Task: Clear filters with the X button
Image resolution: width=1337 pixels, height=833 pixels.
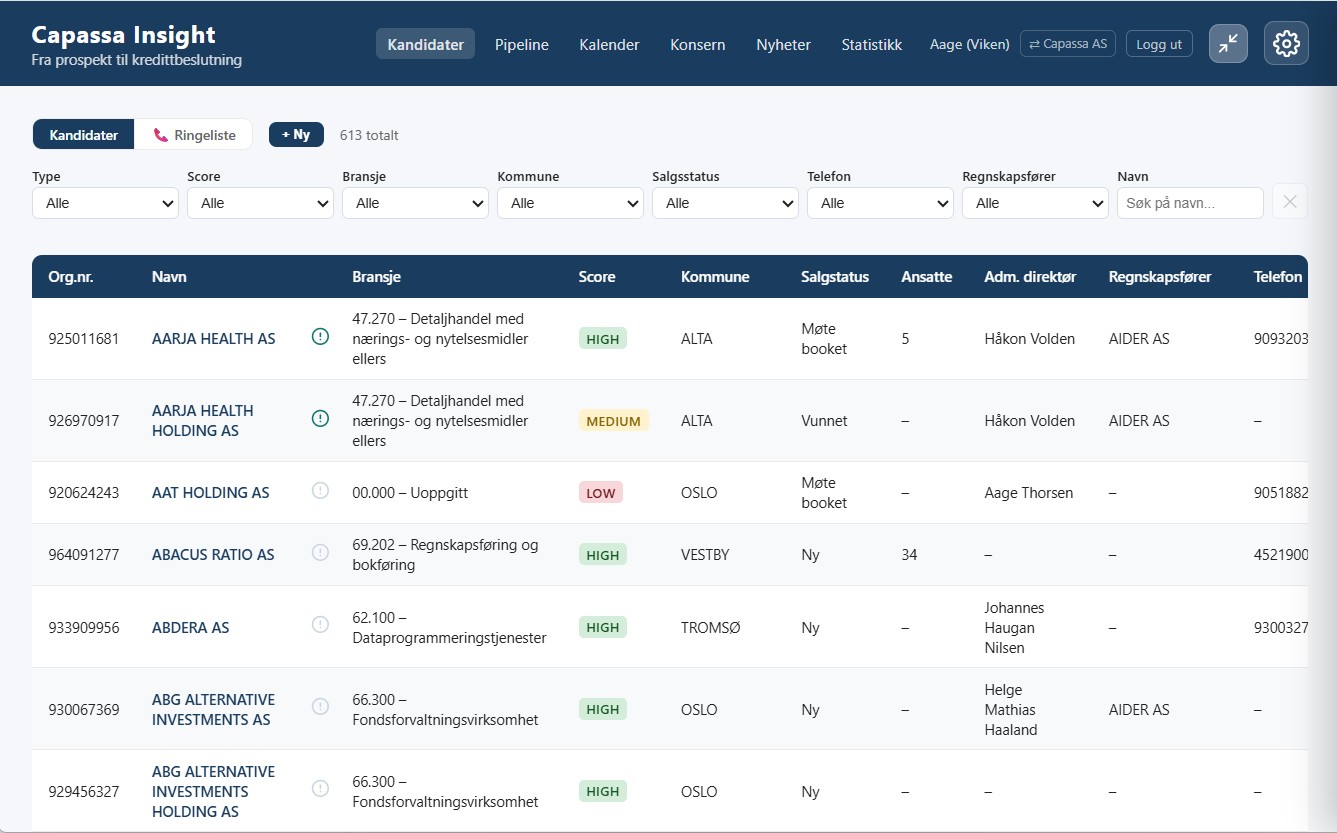Action: click(1289, 202)
